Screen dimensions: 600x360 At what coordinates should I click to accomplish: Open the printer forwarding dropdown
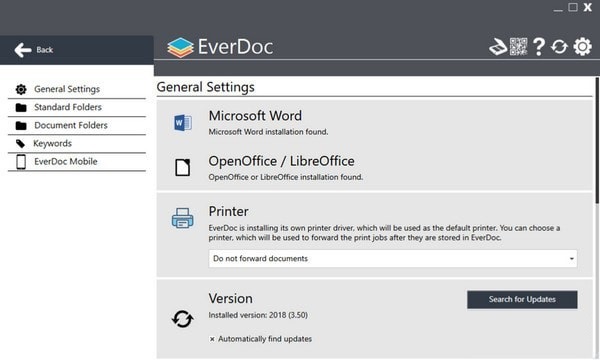[x=393, y=259]
